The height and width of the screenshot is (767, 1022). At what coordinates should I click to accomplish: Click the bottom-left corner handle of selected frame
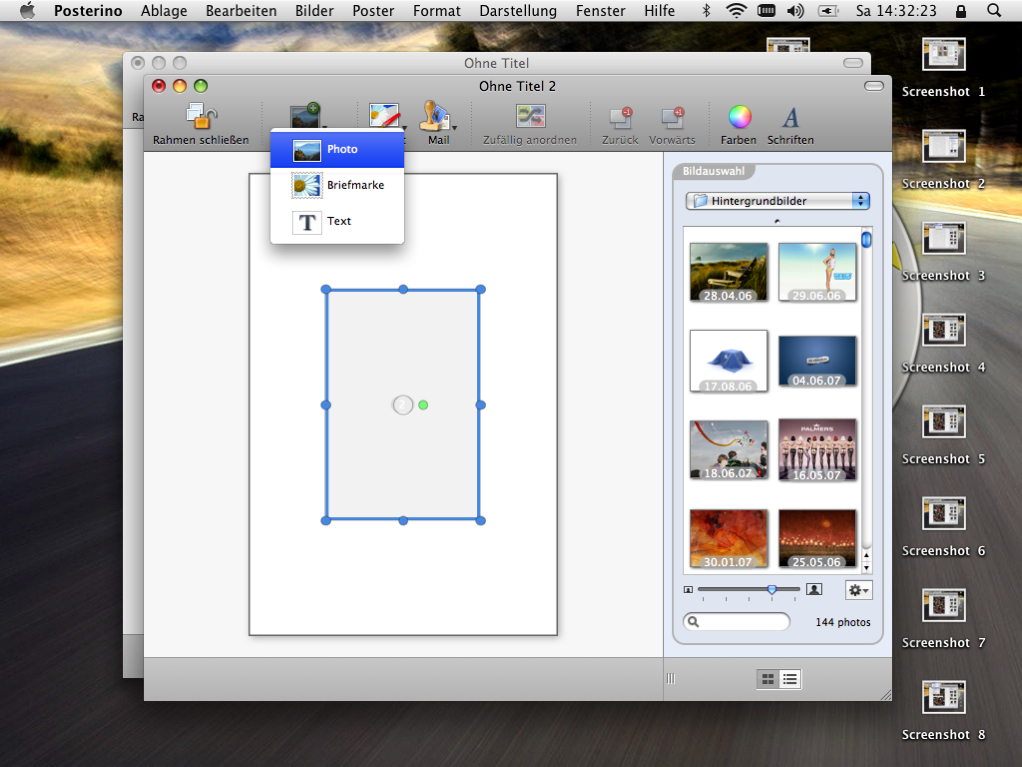pos(326,521)
